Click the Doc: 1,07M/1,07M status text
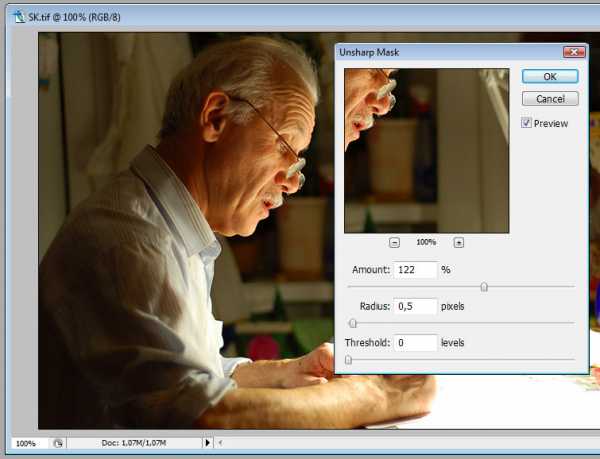 134,443
